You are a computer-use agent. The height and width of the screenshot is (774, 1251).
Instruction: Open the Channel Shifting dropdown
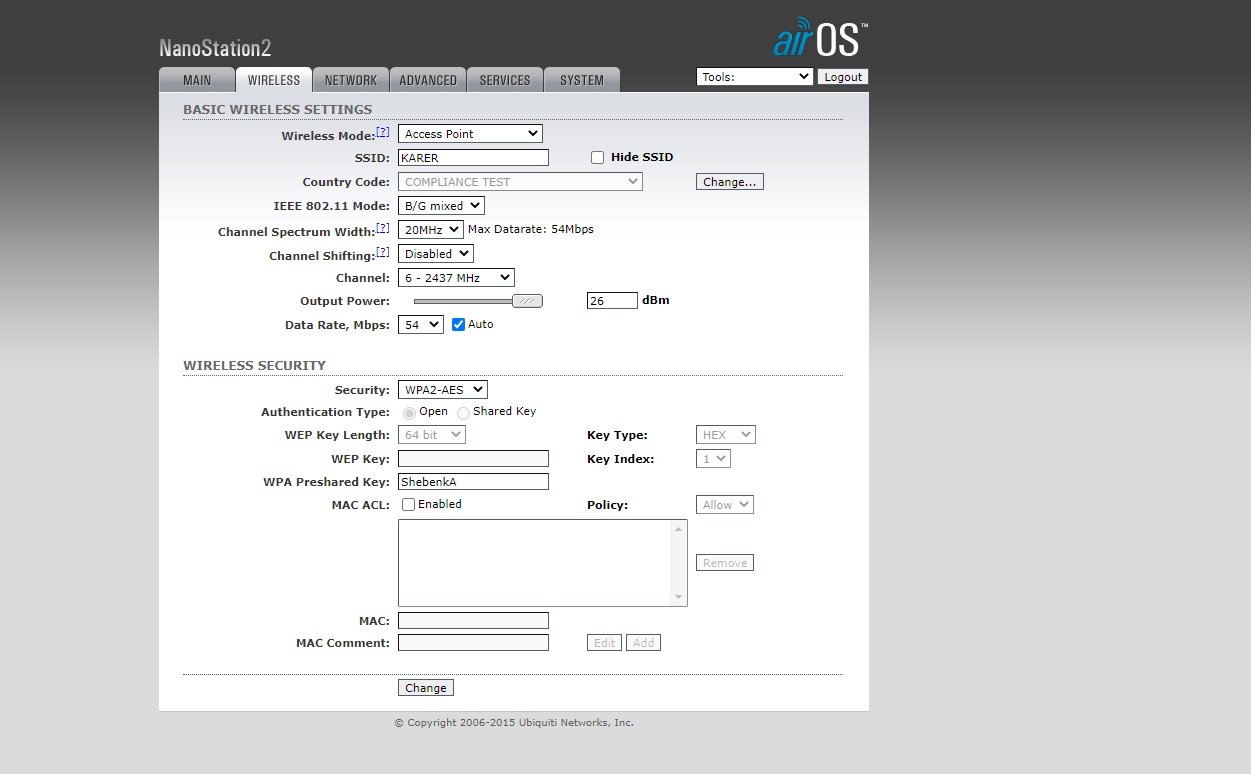point(435,254)
